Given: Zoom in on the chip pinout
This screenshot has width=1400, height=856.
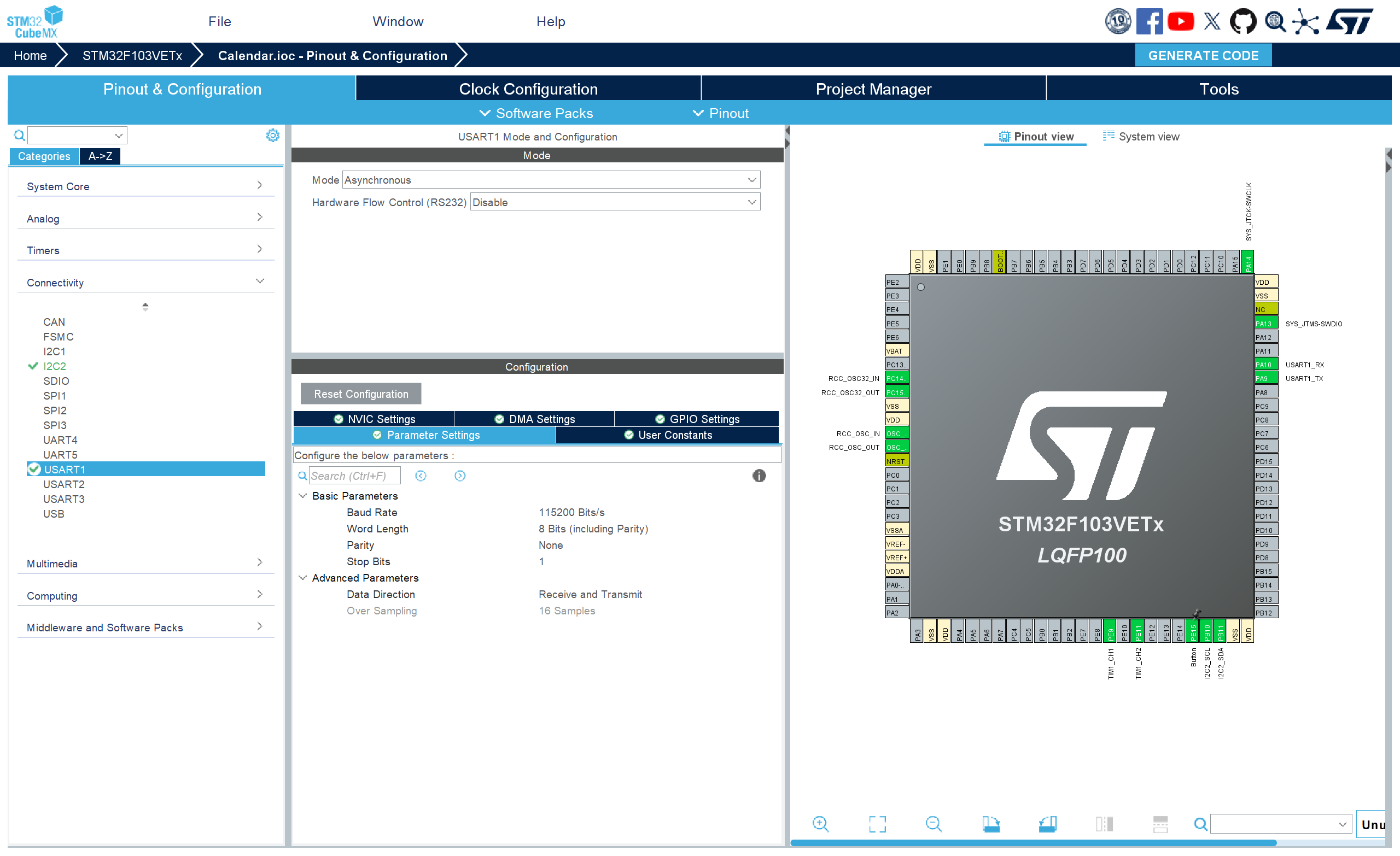Looking at the screenshot, I should (x=820, y=823).
